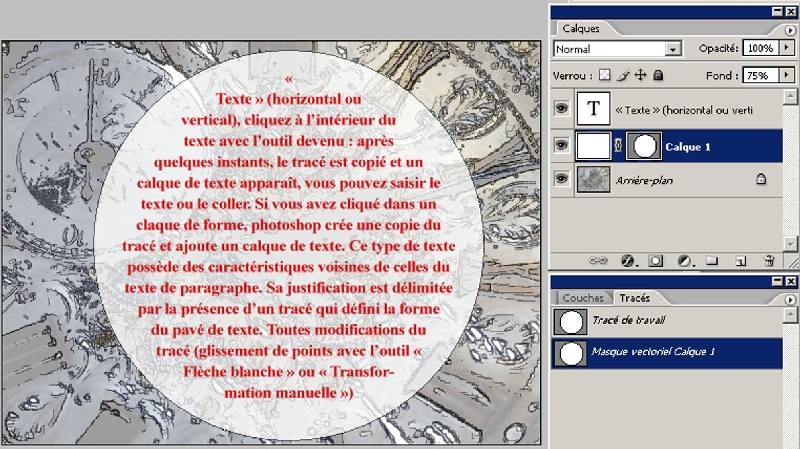
Task: Open the Opacité slider arrow
Action: click(x=787, y=48)
